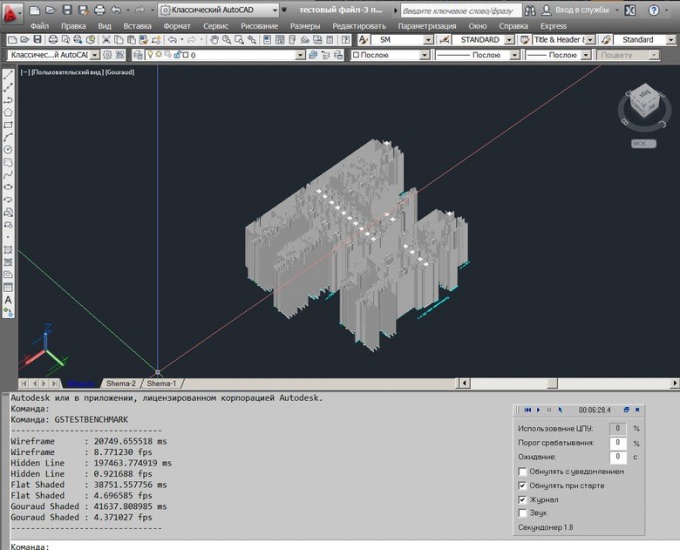Click 'Ожидание' seconds value field
The height and width of the screenshot is (550, 680).
coord(618,457)
